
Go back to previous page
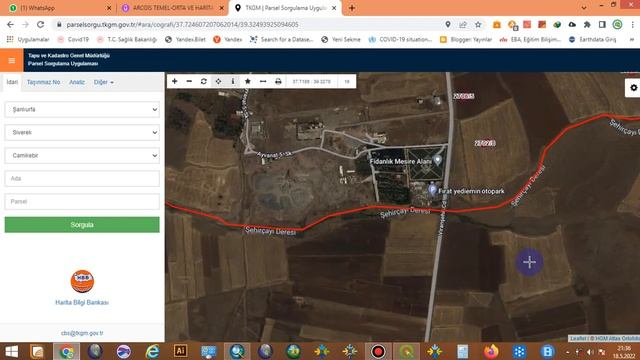(10, 24)
